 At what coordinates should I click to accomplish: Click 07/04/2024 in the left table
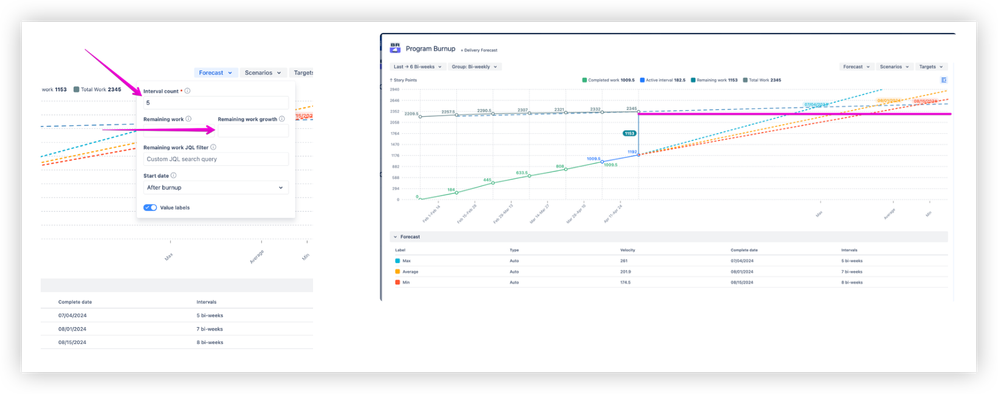click(x=72, y=315)
